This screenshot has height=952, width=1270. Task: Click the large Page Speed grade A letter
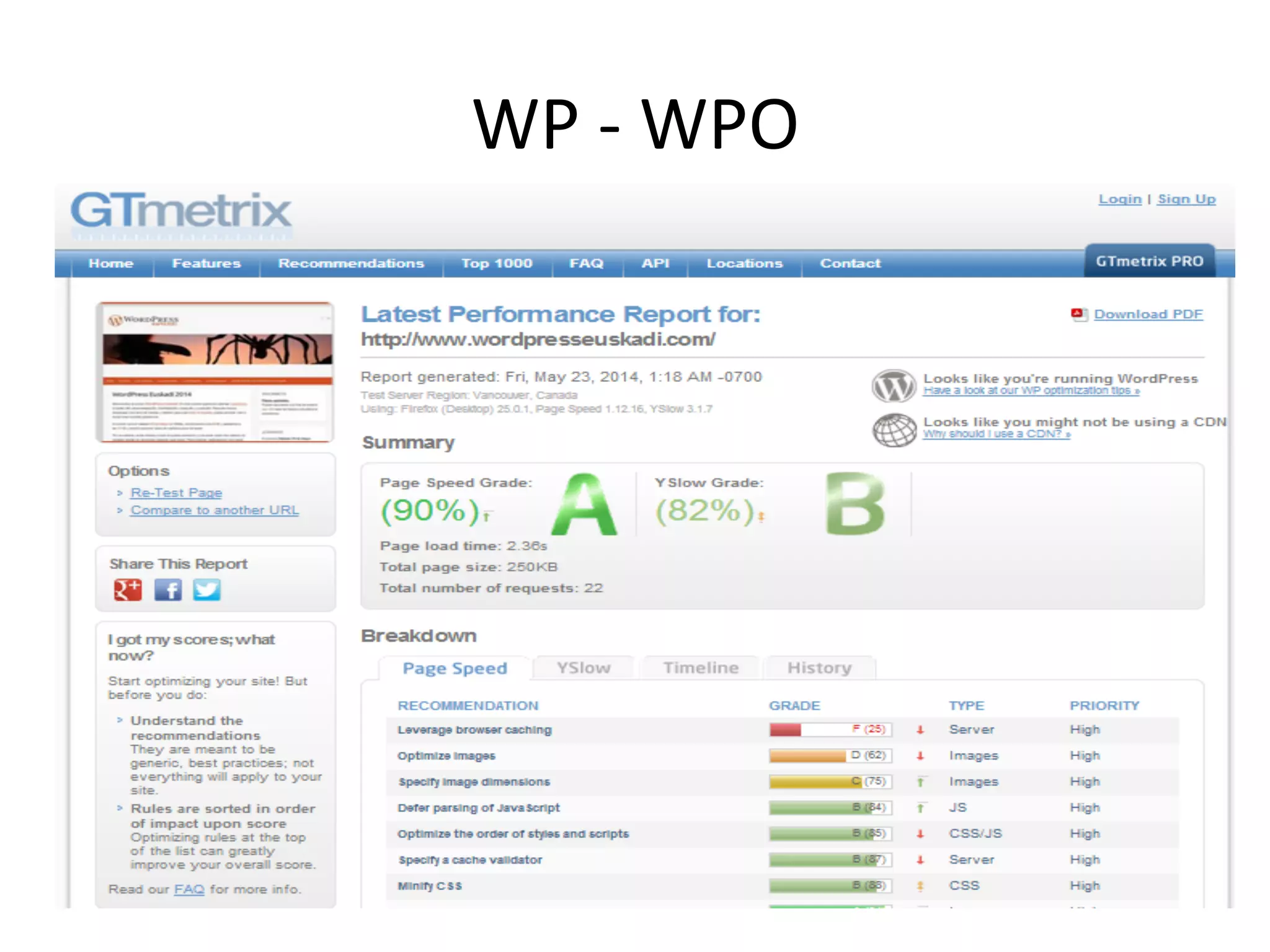tap(584, 504)
